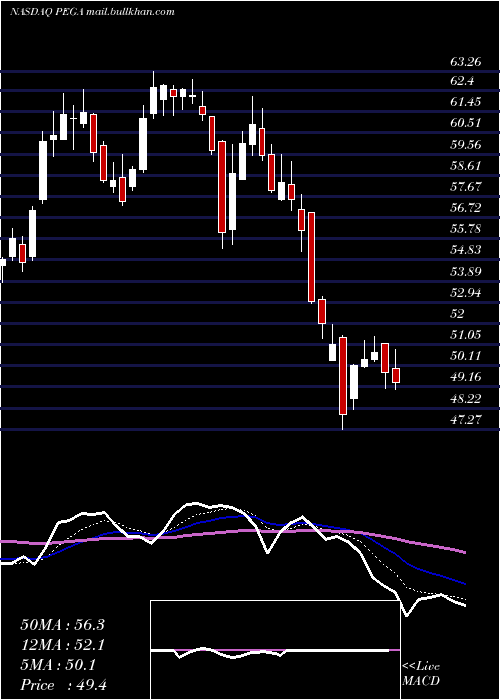Click the 58.61 price axis label
This screenshot has width=500, height=700.
[466, 166]
